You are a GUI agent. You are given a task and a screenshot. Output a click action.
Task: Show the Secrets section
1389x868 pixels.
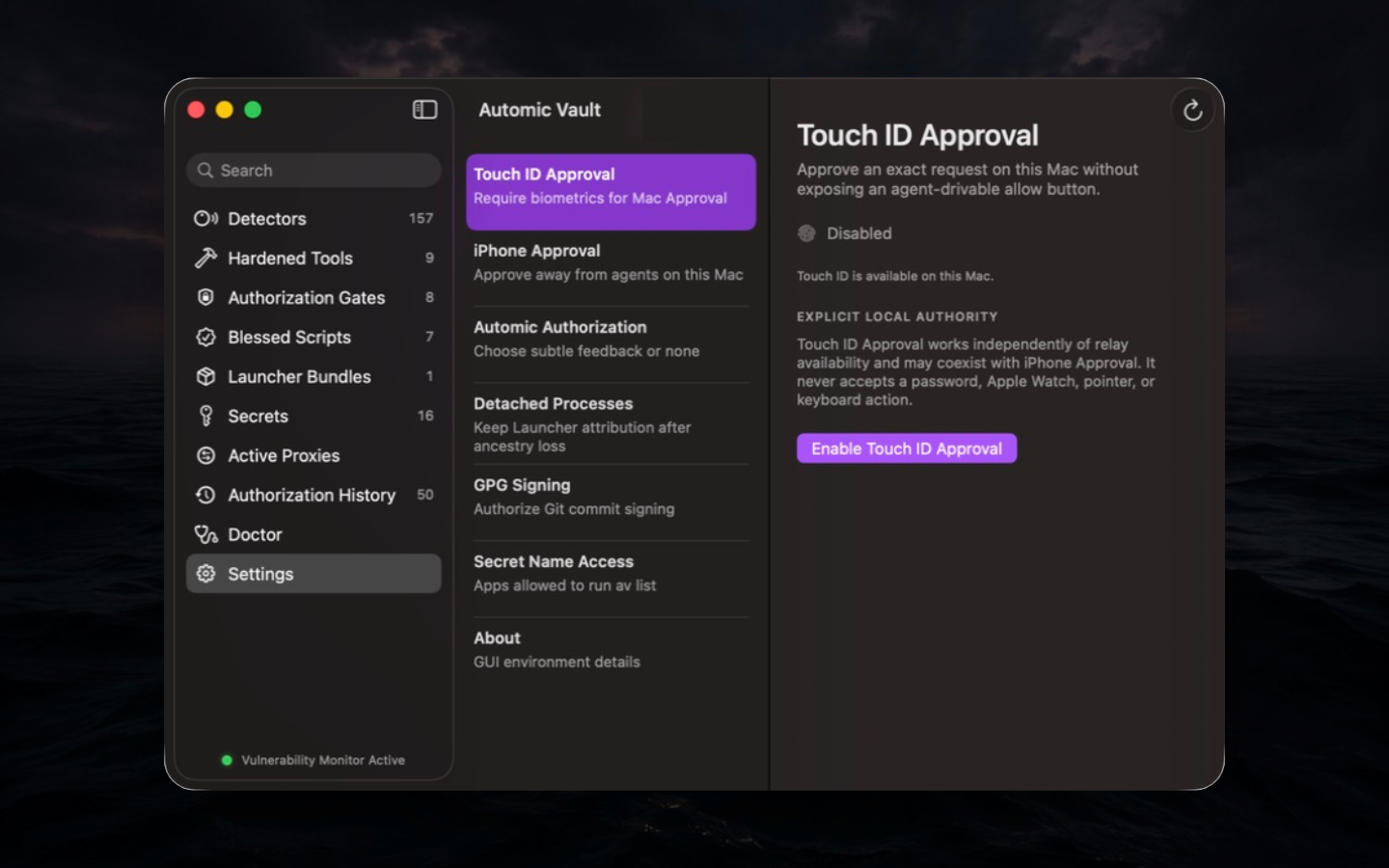tap(313, 417)
